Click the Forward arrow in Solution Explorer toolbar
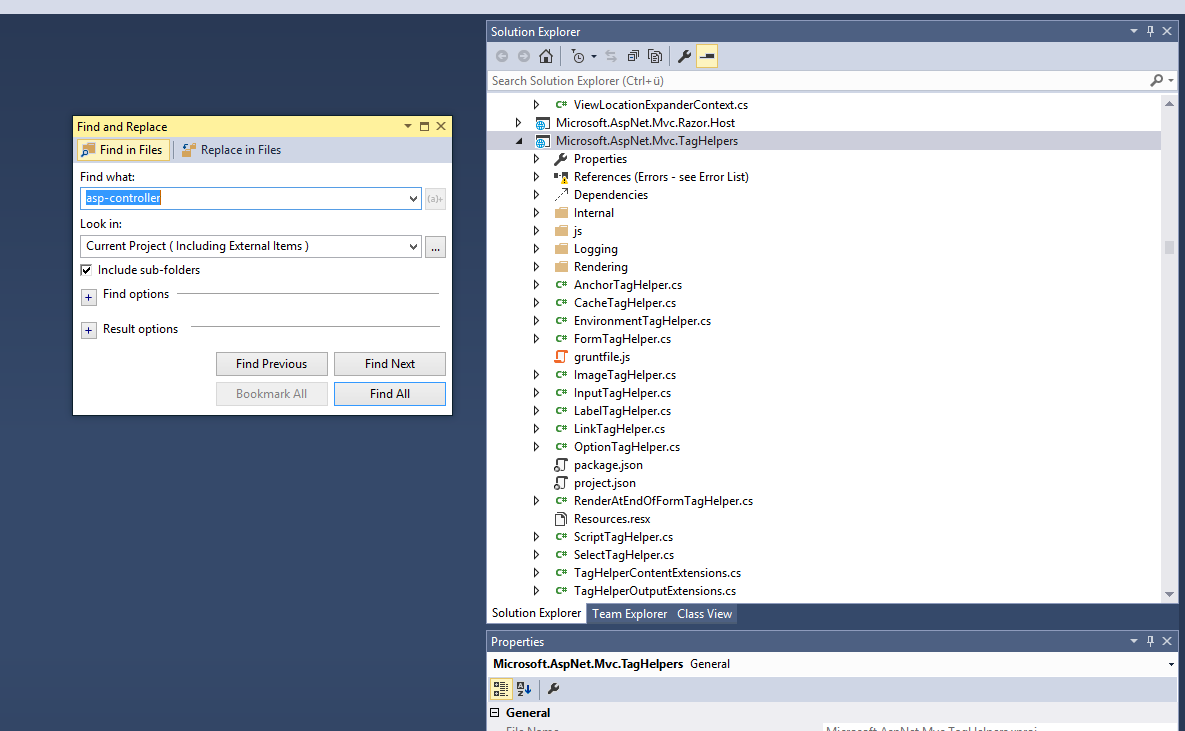Viewport: 1185px width, 731px height. [524, 56]
